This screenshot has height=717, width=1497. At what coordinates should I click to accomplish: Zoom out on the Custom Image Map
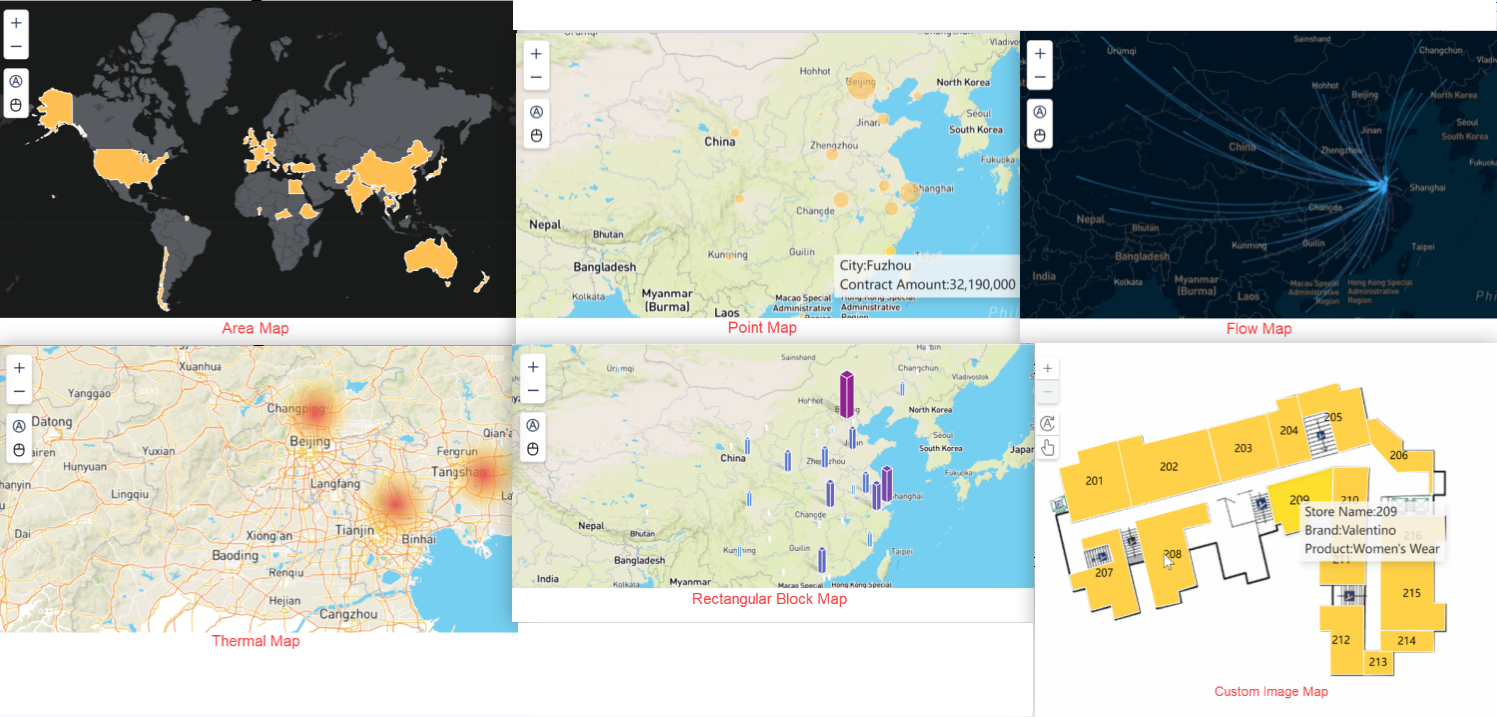(x=1047, y=390)
